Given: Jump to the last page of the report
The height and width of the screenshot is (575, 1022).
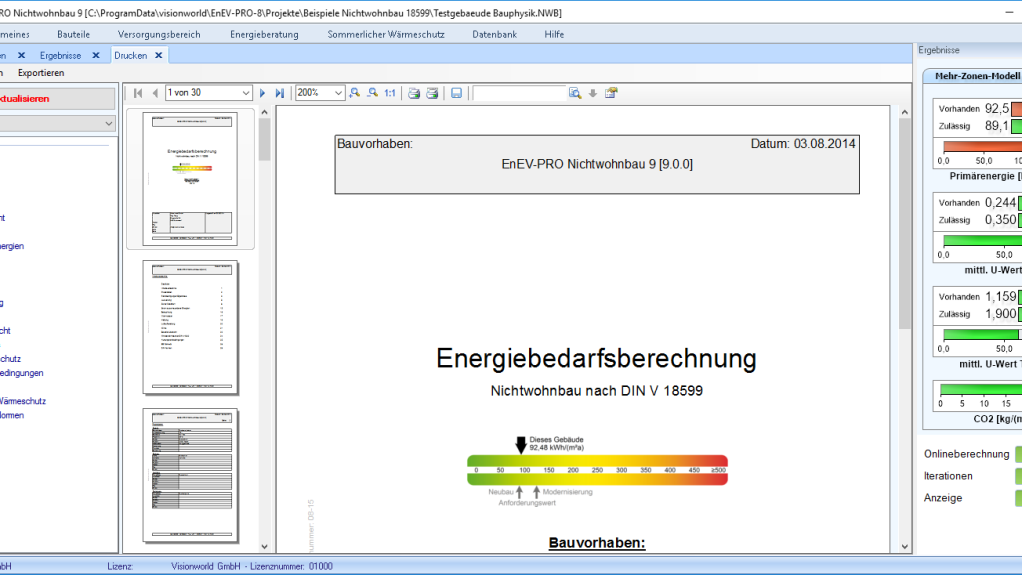Looking at the screenshot, I should point(280,93).
